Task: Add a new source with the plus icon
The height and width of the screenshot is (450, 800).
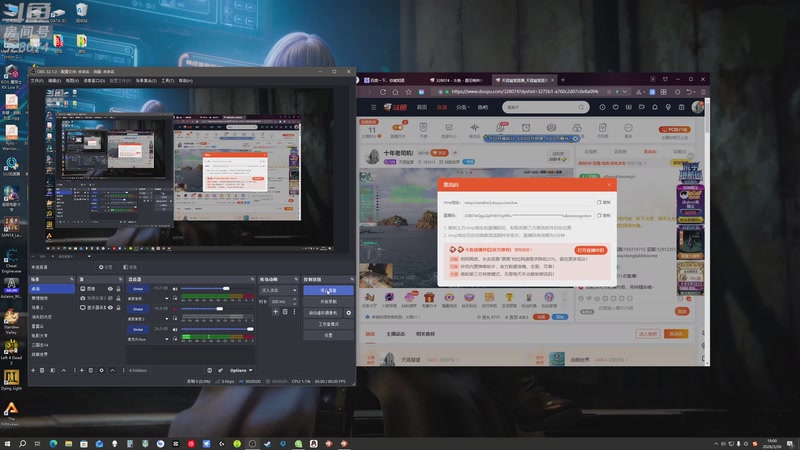Action: [x=82, y=370]
